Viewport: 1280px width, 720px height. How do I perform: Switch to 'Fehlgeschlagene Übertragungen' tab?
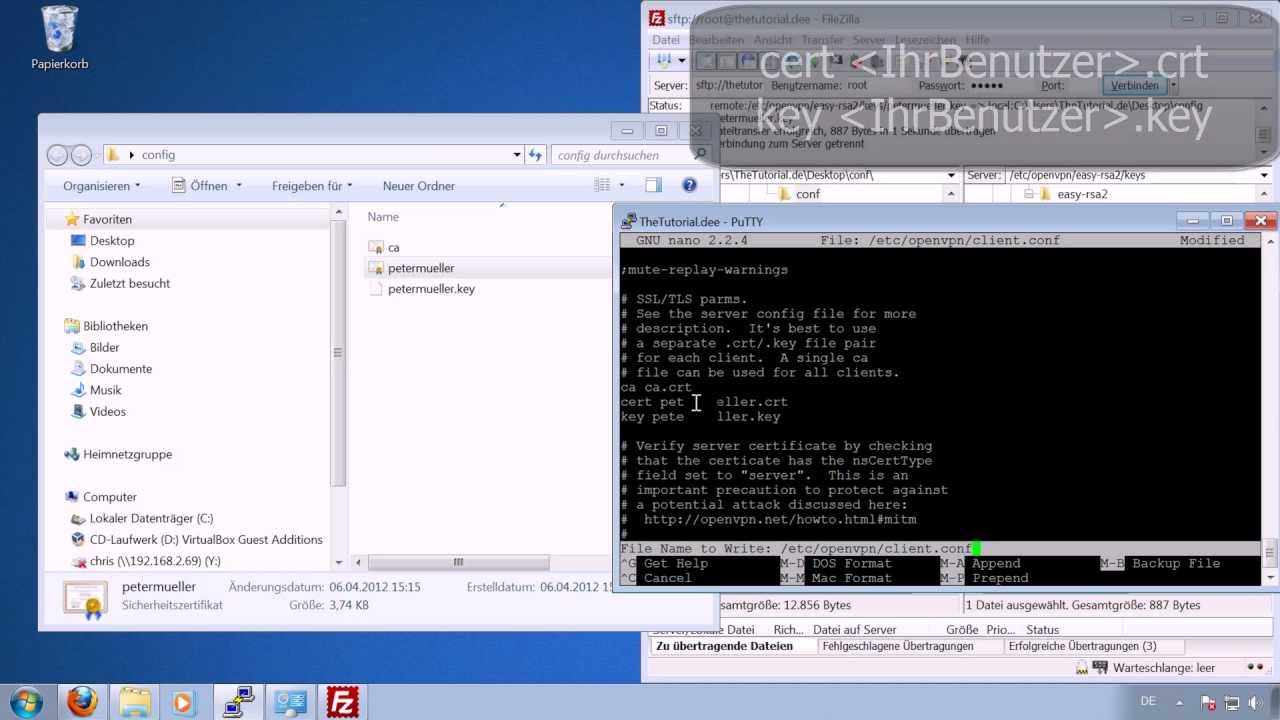click(898, 646)
